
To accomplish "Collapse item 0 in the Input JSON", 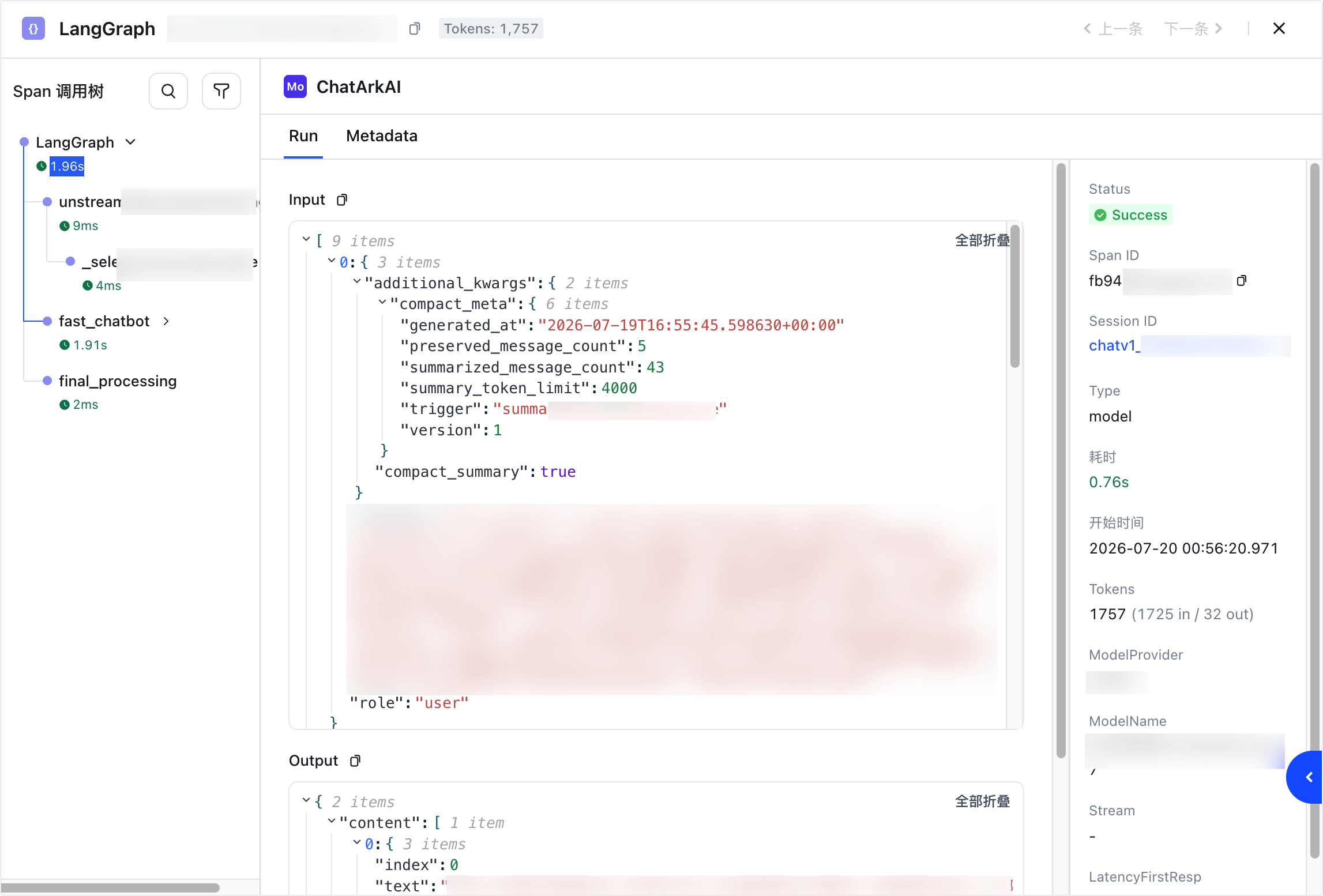I will tap(332, 261).
